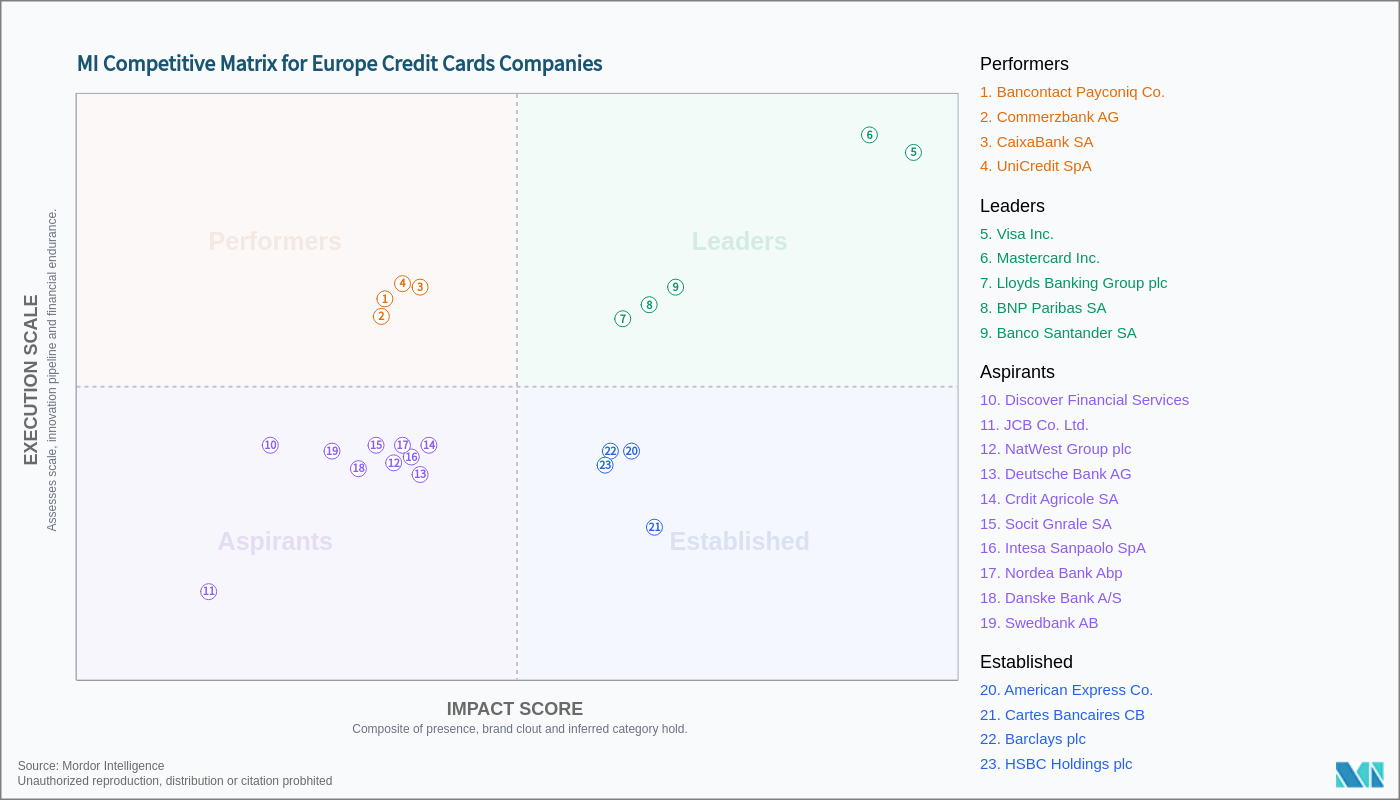
Task: Click Barclays plc in the Established list
Action: (1033, 739)
